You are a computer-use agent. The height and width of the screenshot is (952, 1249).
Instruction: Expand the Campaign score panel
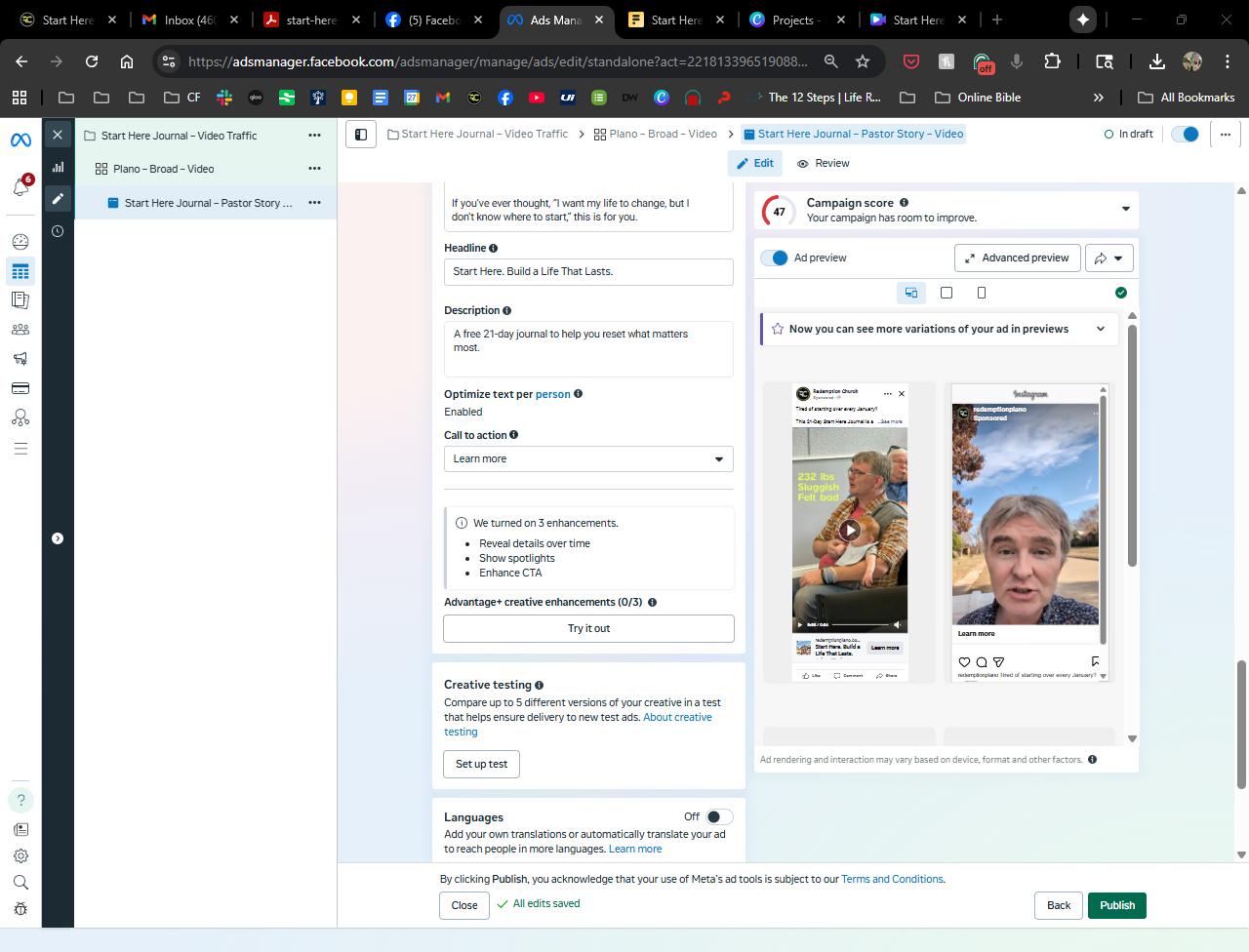[1125, 210]
